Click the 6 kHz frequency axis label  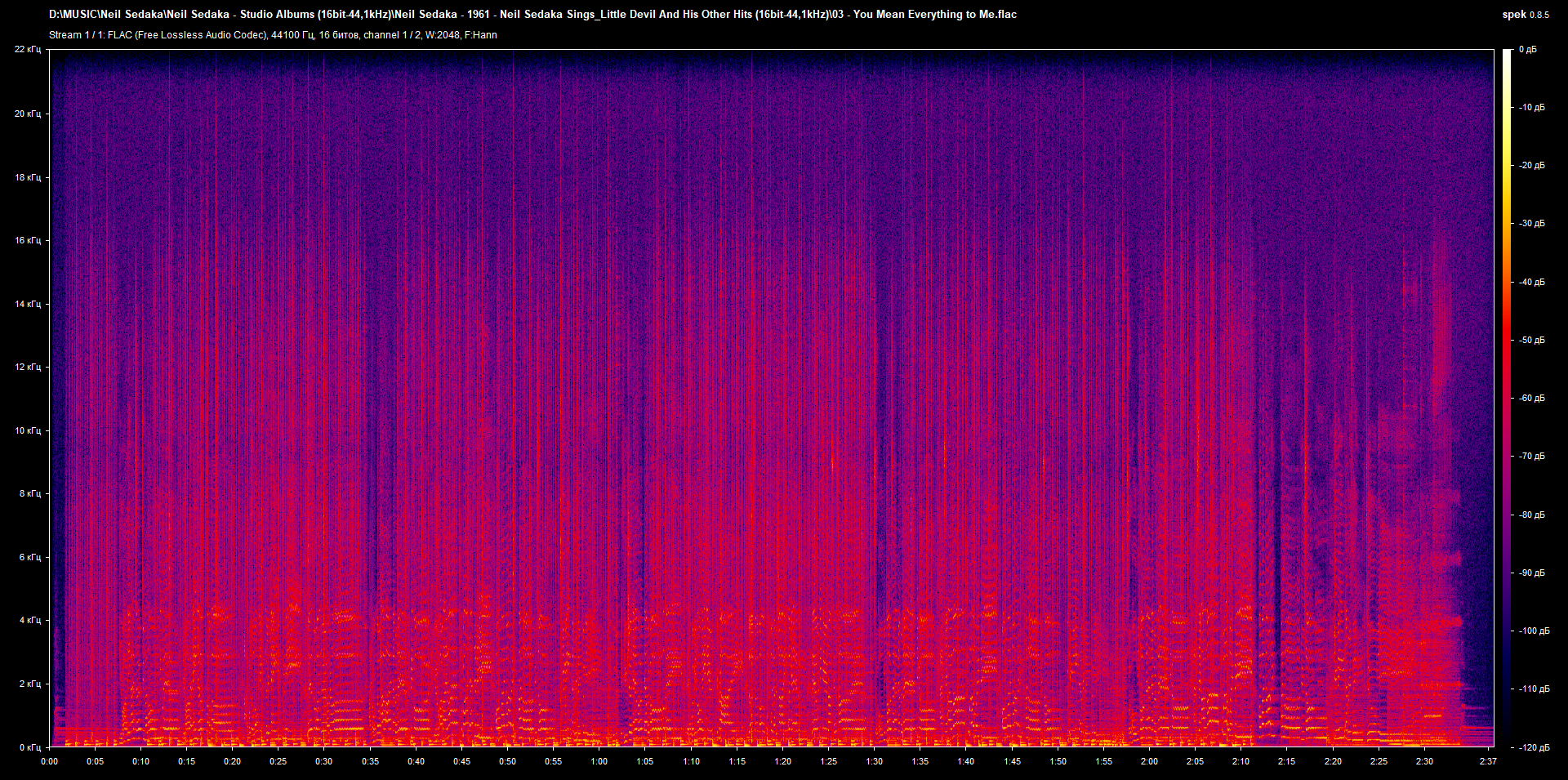coord(30,557)
